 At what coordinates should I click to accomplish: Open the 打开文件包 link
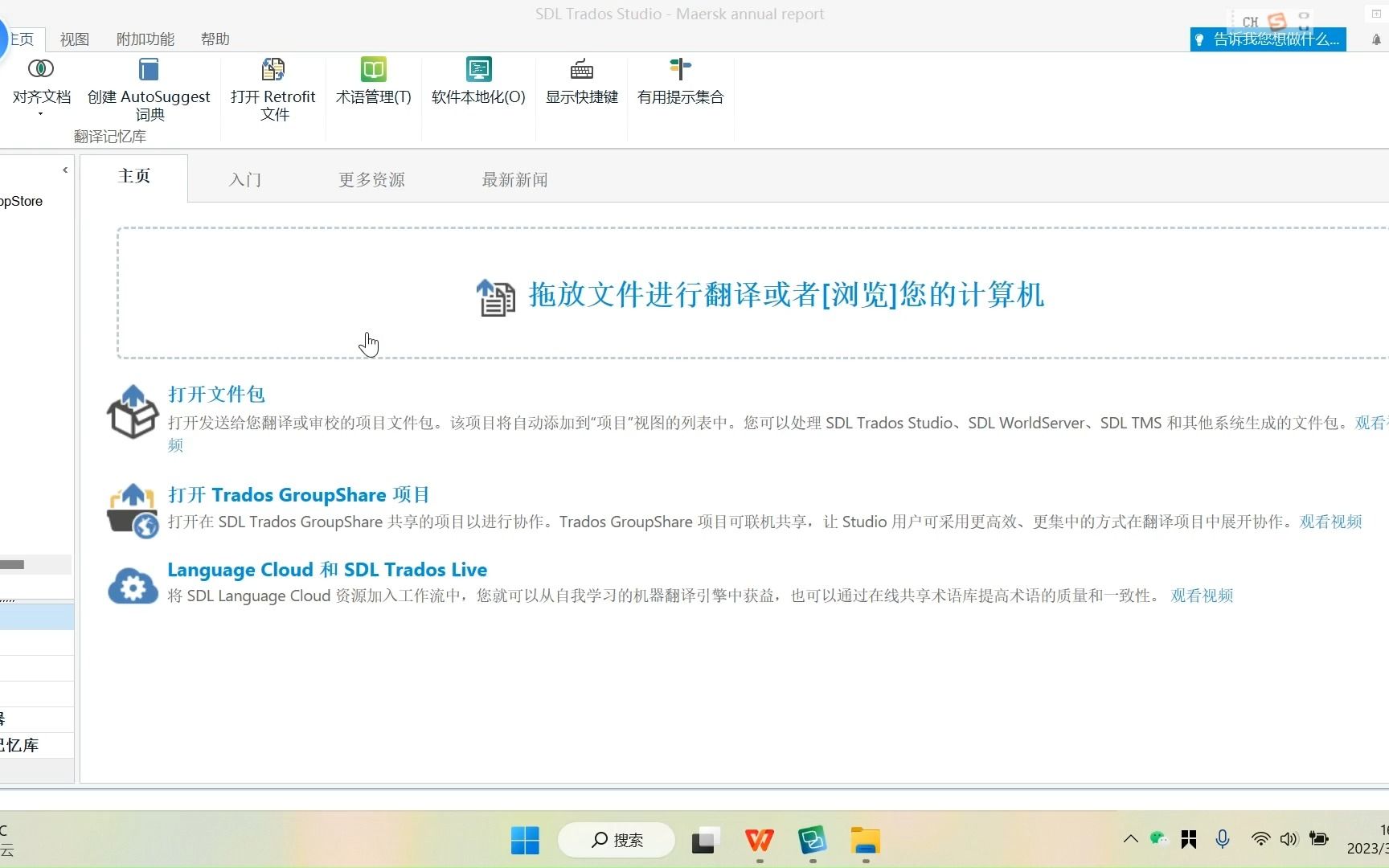coord(216,394)
